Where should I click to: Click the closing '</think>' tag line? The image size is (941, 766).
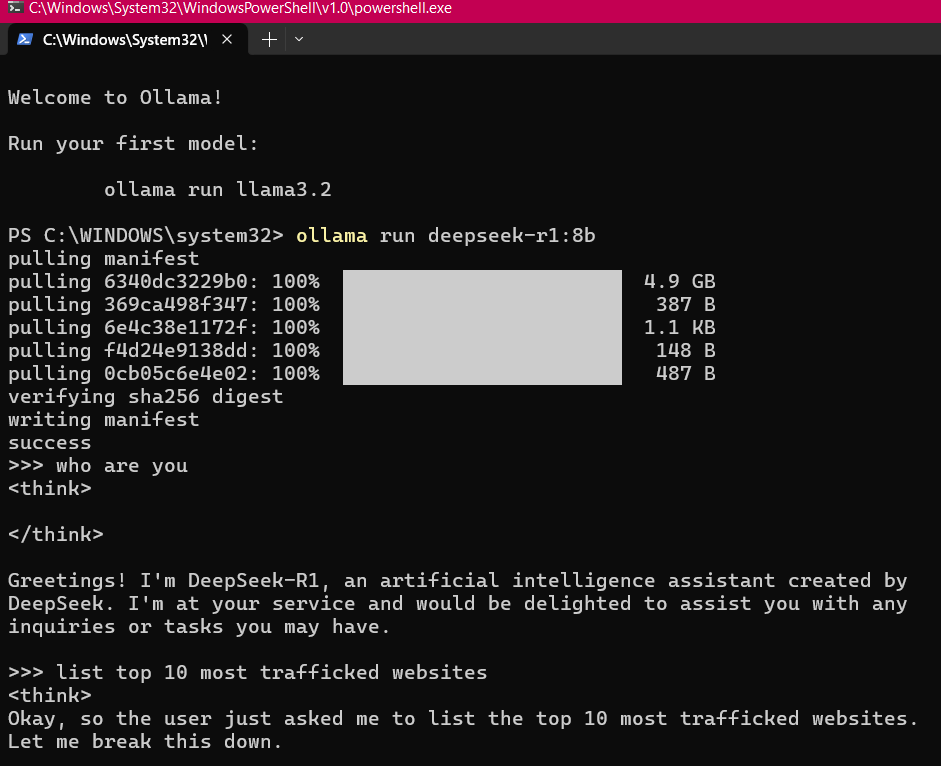[55, 534]
